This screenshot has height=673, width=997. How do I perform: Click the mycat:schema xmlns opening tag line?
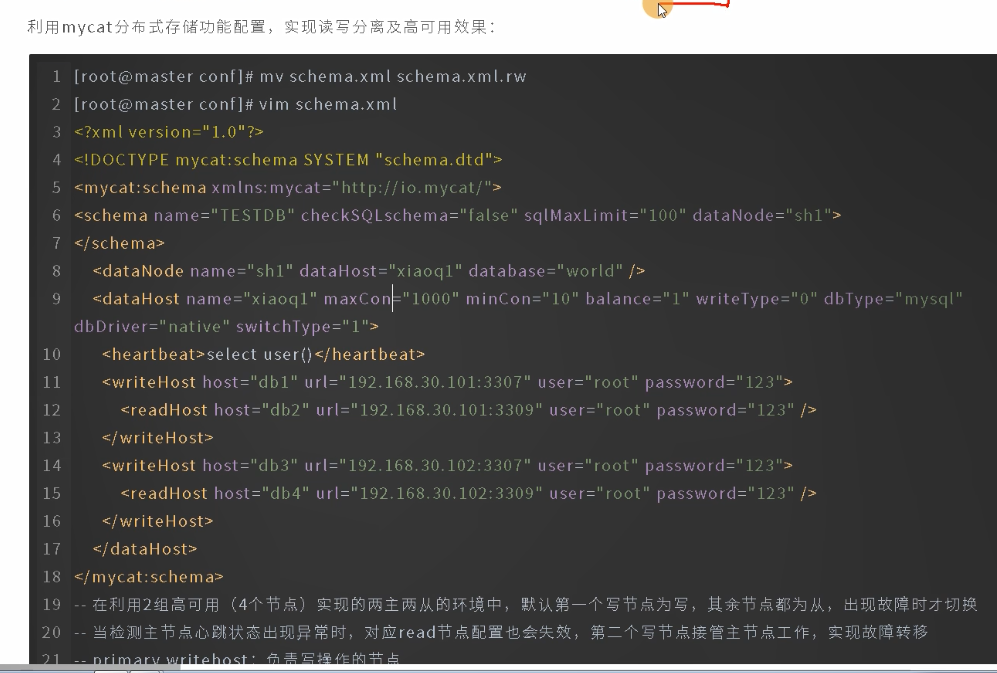[x=287, y=188]
